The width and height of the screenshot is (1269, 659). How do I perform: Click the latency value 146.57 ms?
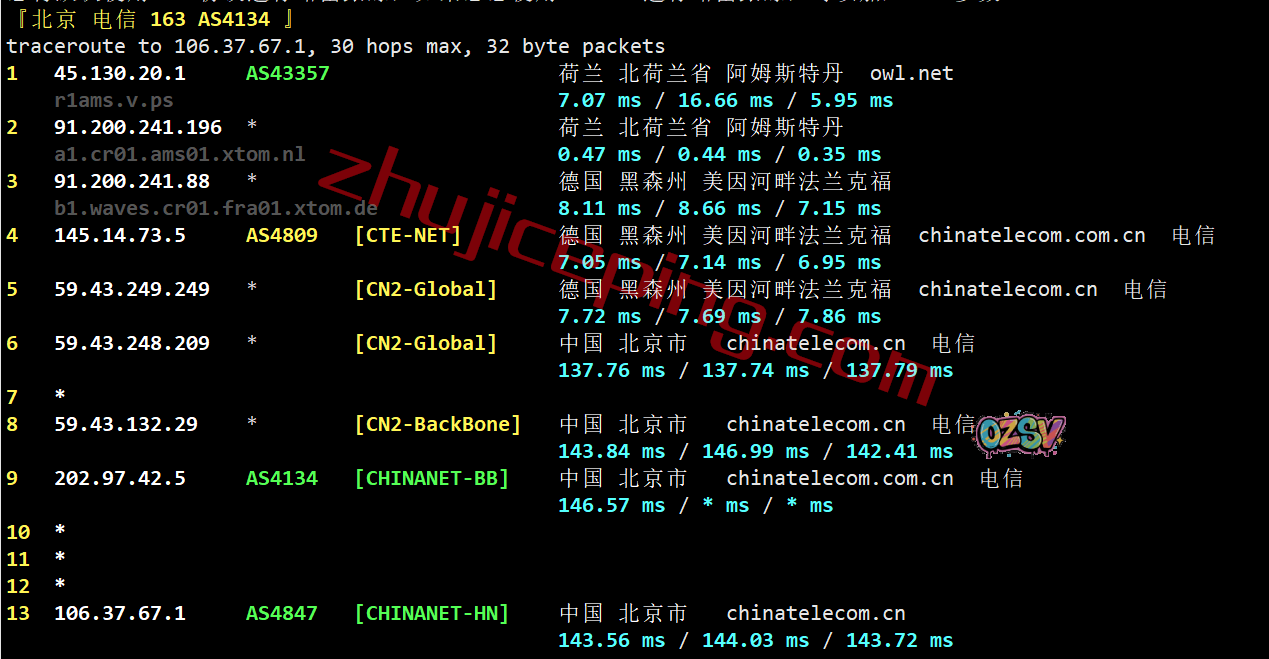tap(612, 505)
